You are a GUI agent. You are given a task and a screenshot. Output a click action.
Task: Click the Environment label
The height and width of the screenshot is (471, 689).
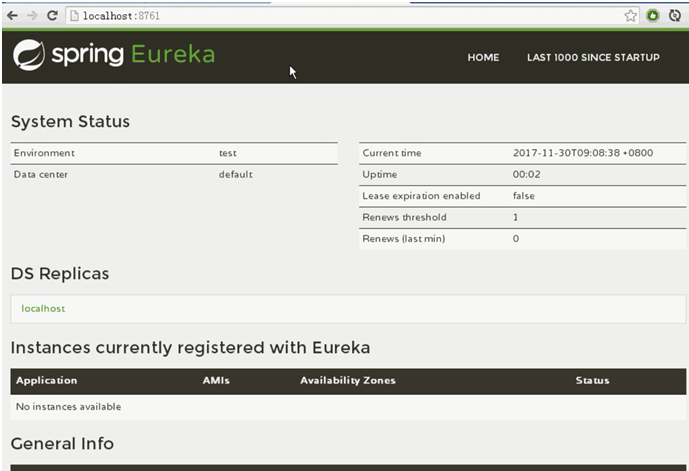(44, 153)
